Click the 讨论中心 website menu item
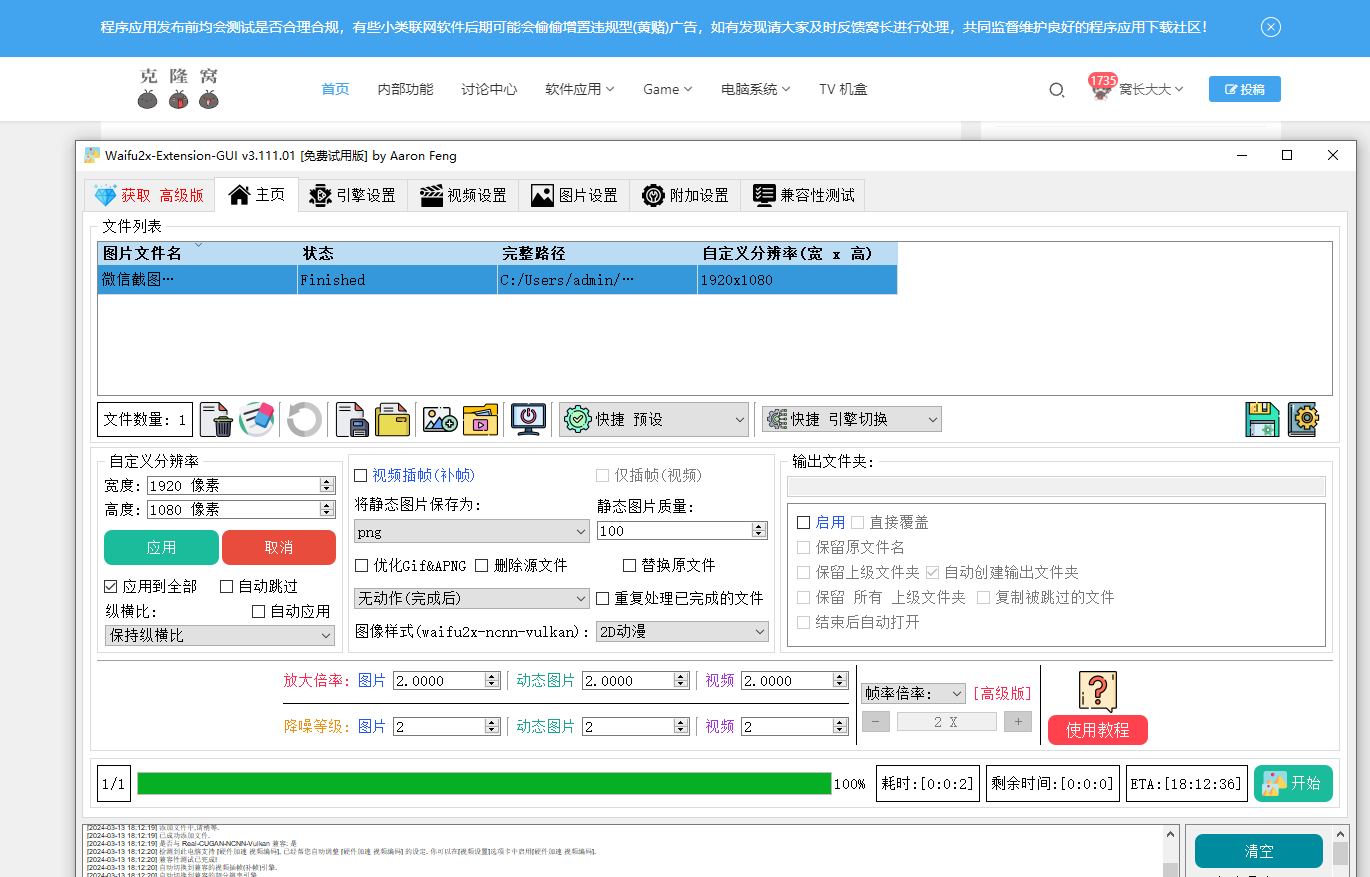Screen dimensions: 1370x877 489,89
